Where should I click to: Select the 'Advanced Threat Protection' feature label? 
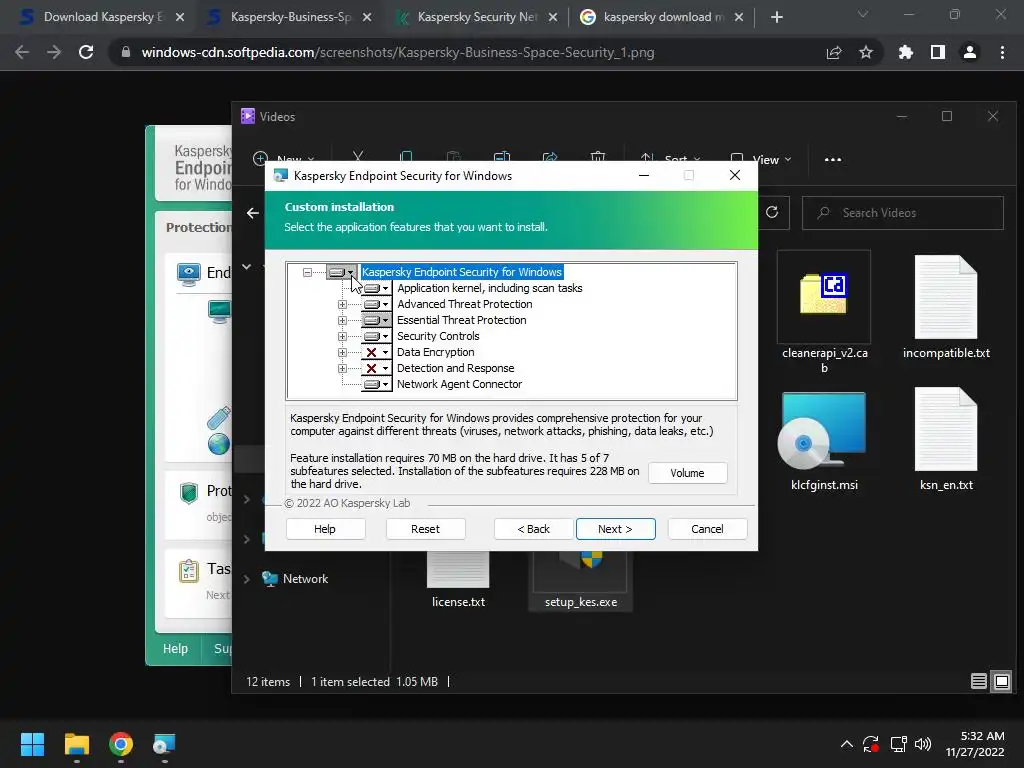pyautogui.click(x=464, y=304)
